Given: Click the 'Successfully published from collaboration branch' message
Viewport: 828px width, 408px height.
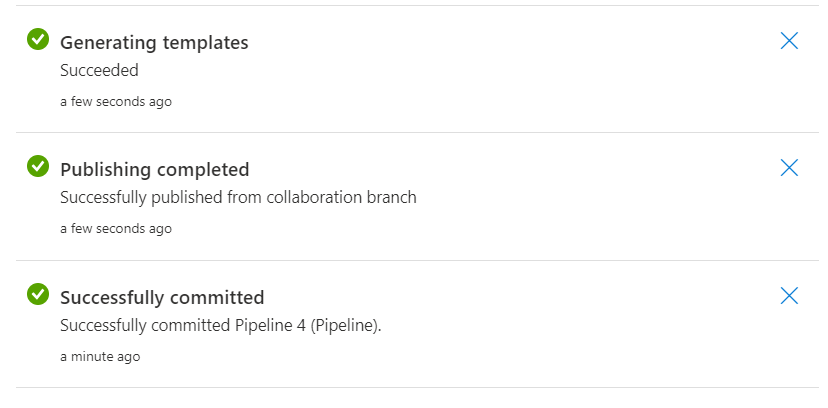Looking at the screenshot, I should tap(238, 197).
